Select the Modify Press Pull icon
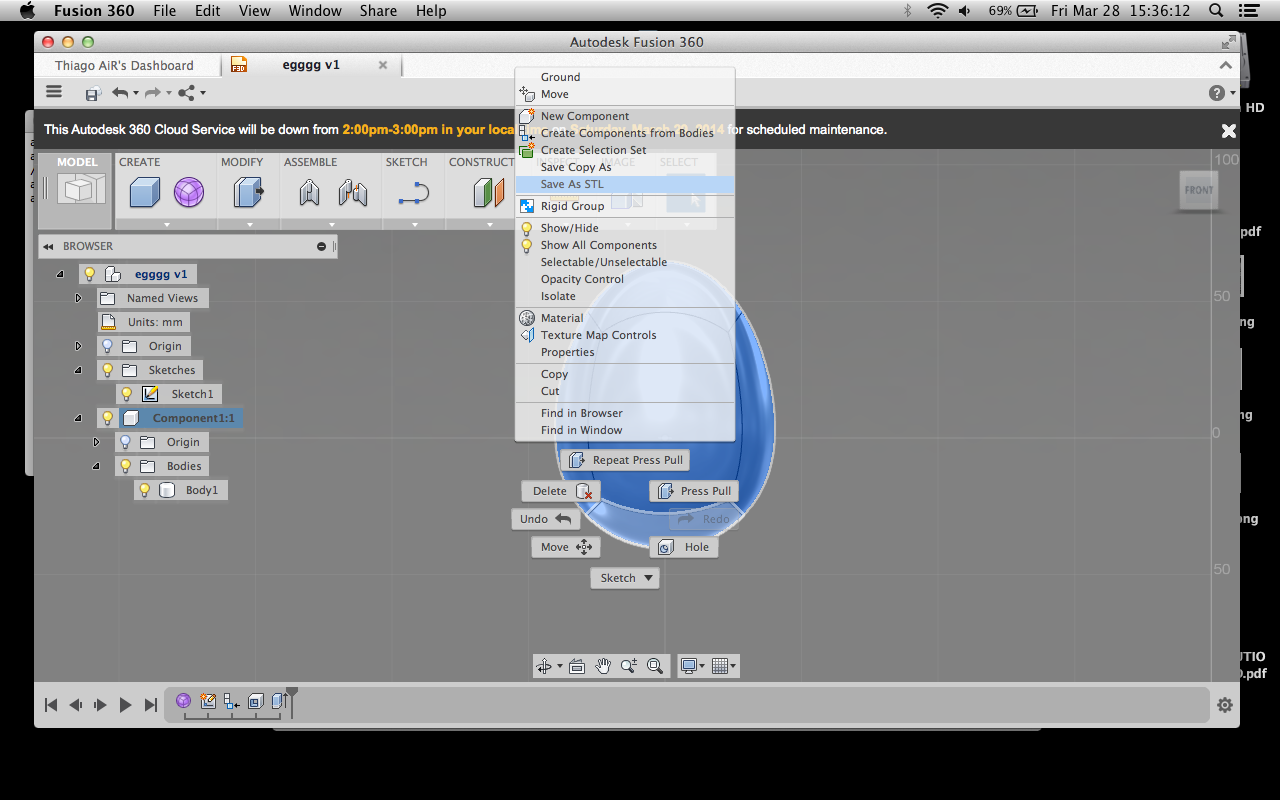The width and height of the screenshot is (1280, 800). 248,191
